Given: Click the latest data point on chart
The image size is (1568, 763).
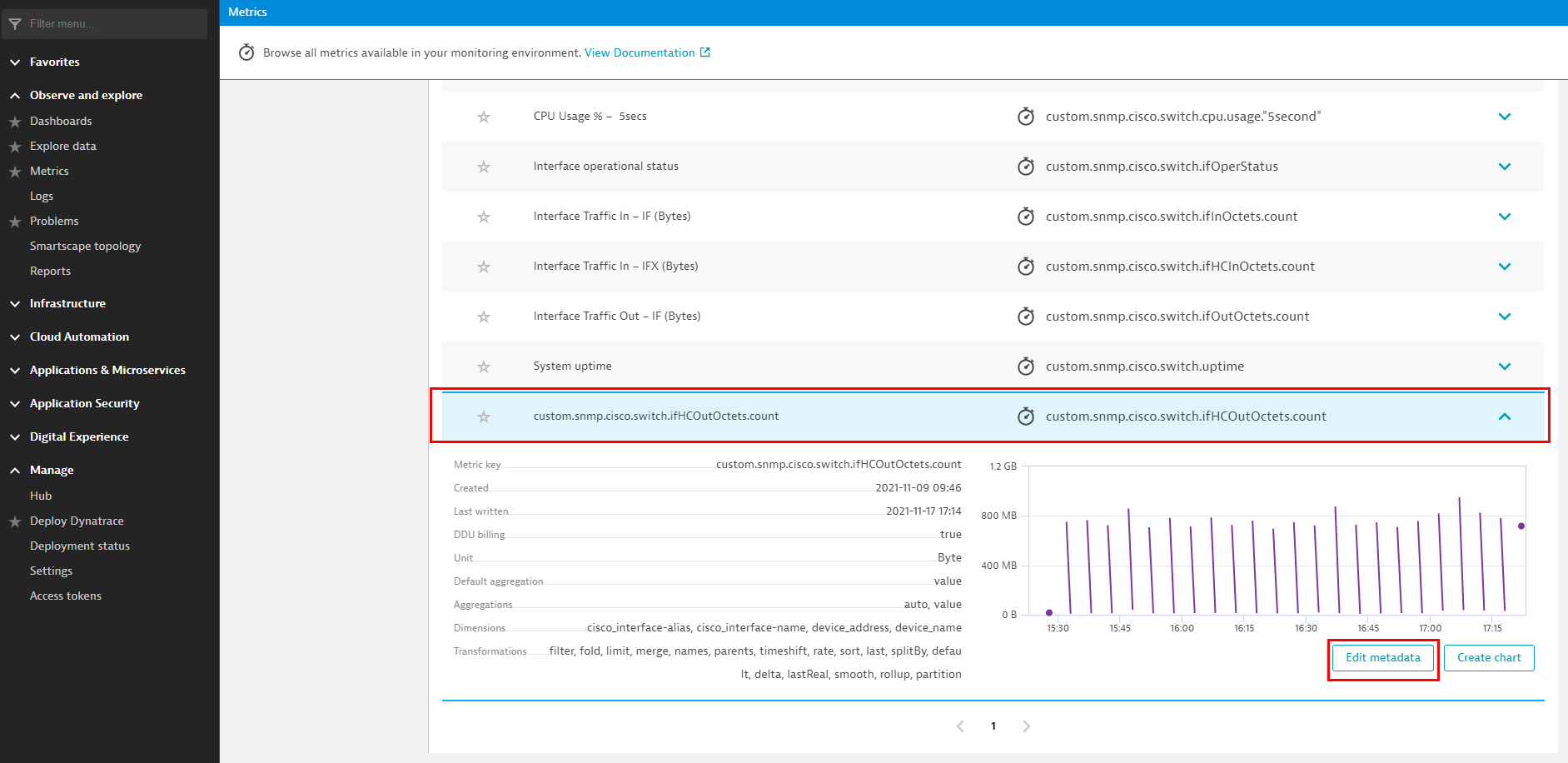Looking at the screenshot, I should tap(1521, 526).
